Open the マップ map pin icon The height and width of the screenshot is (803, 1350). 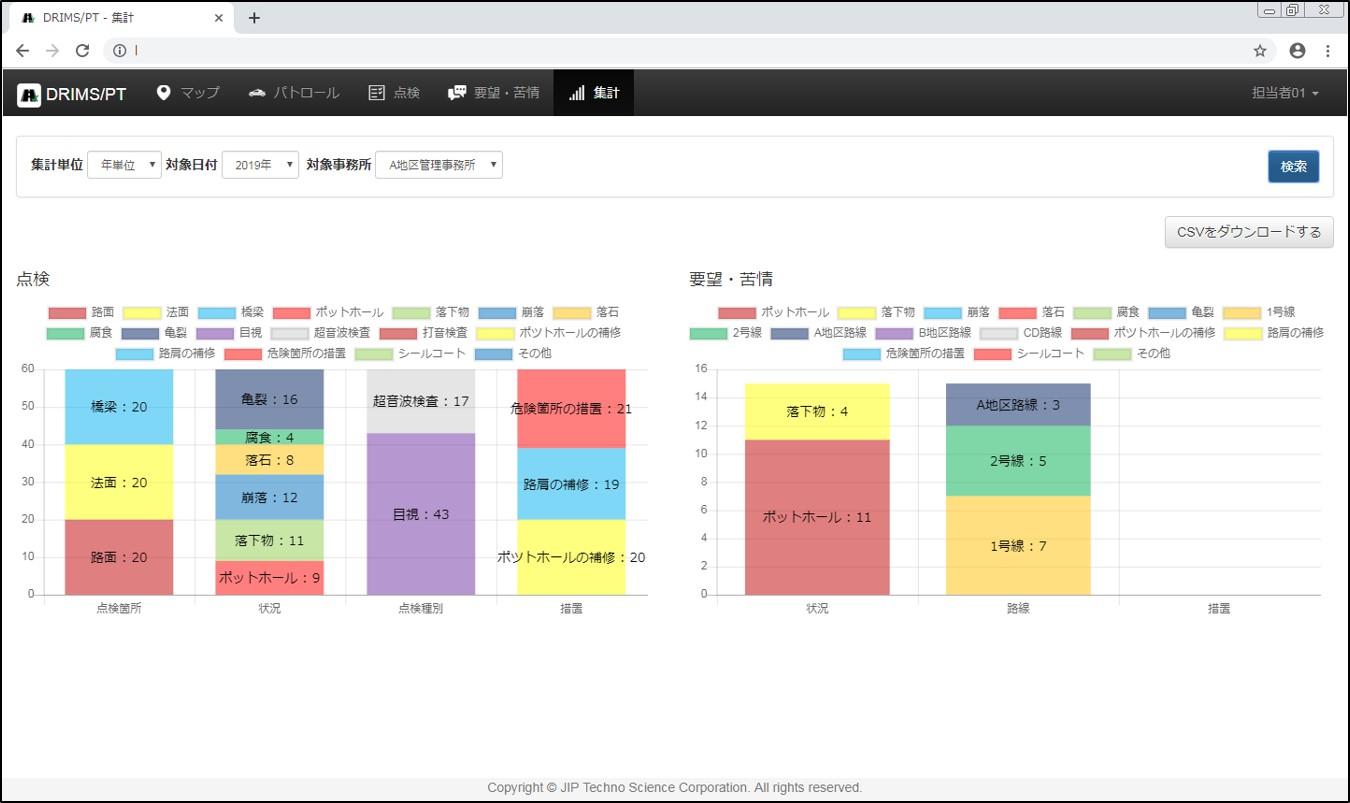pyautogui.click(x=164, y=93)
